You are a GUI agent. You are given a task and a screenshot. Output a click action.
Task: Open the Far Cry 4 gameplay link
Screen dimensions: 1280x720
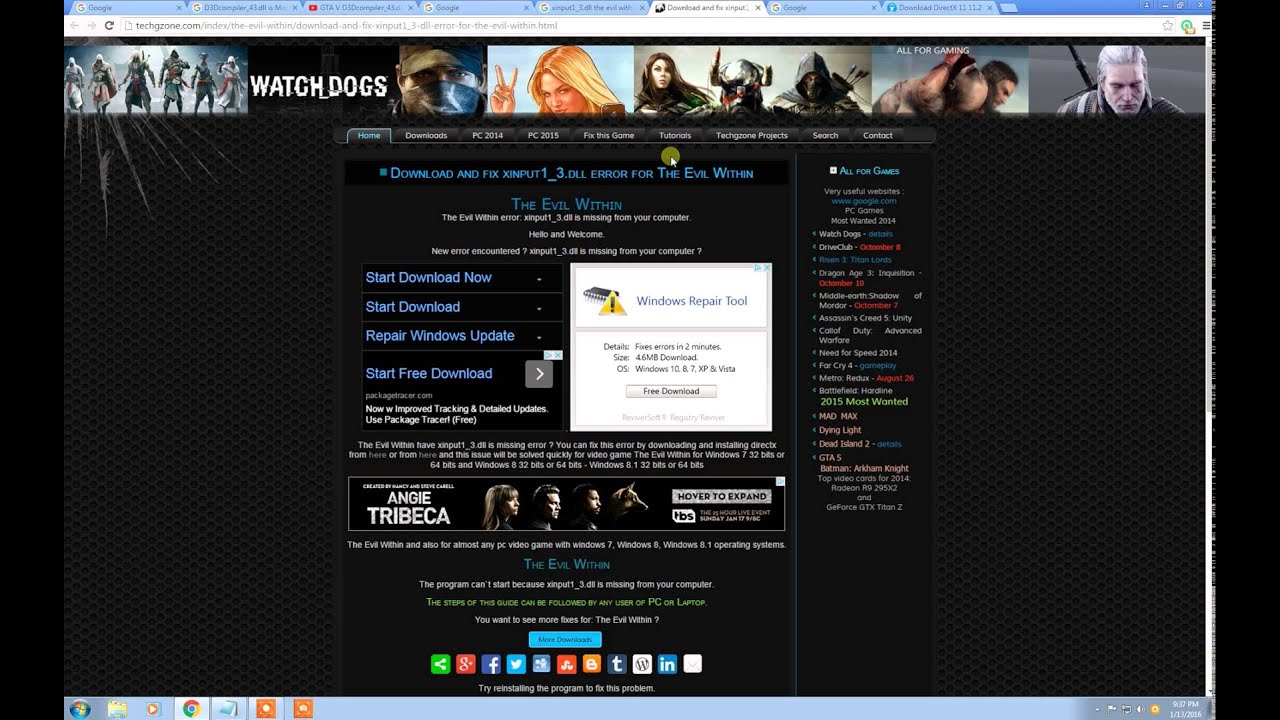click(878, 366)
